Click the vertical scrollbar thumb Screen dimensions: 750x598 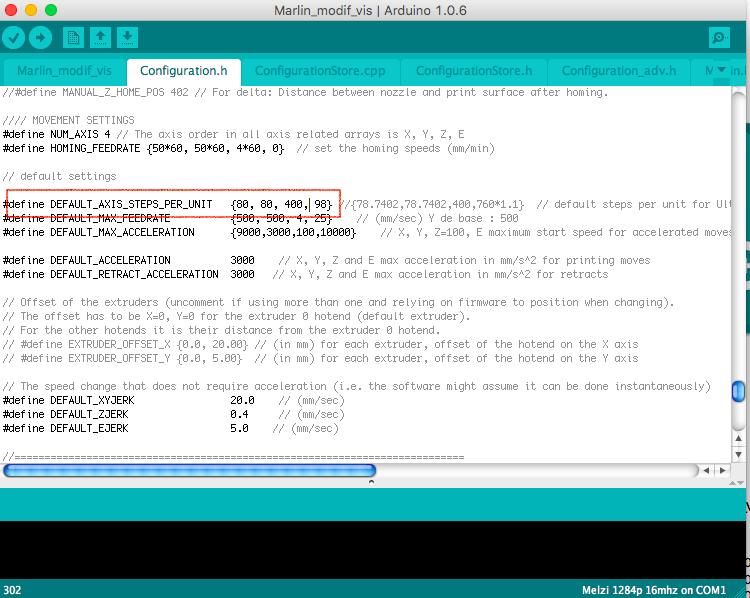coord(739,391)
